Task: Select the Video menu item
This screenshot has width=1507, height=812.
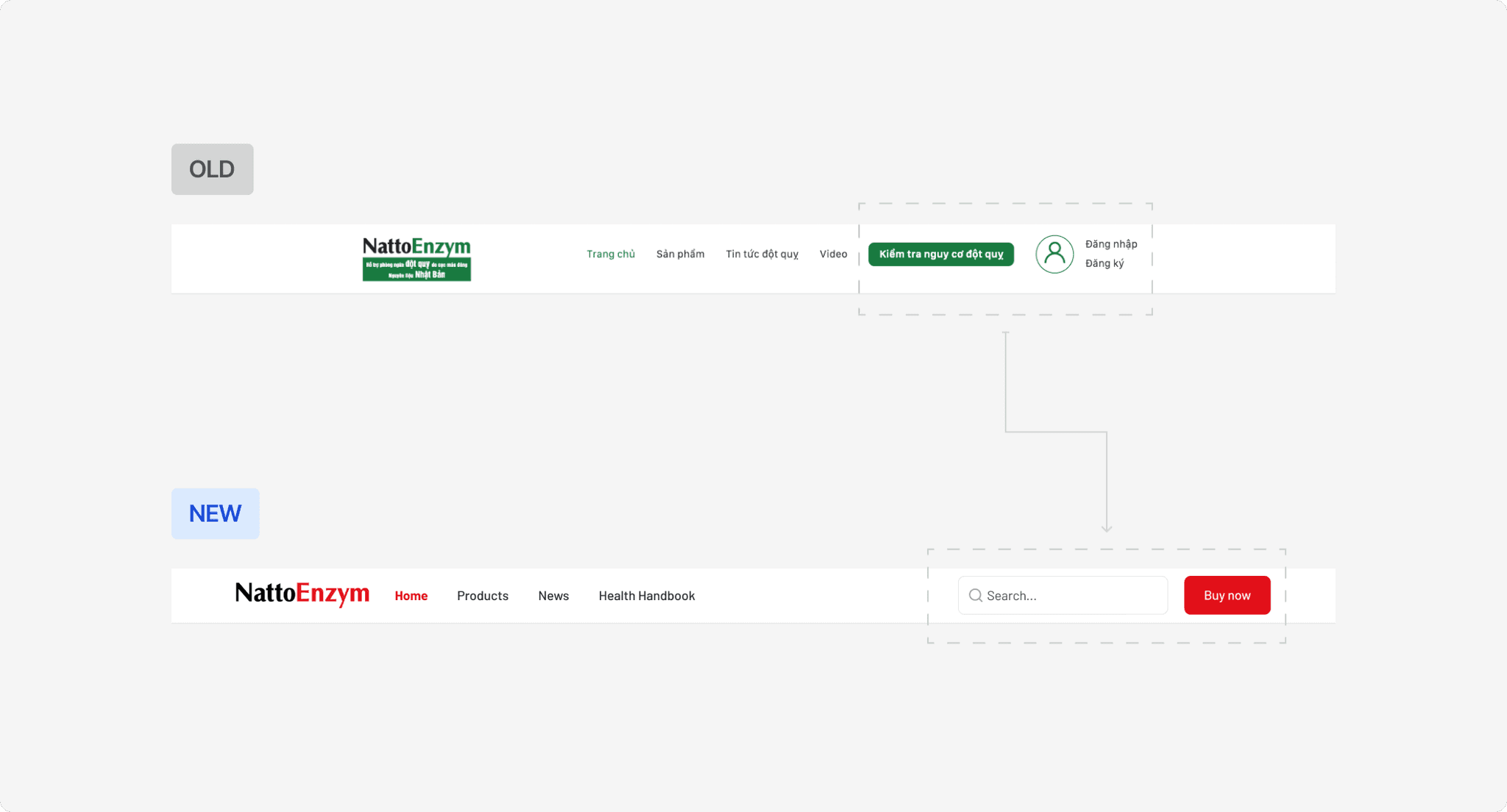Action: click(833, 254)
